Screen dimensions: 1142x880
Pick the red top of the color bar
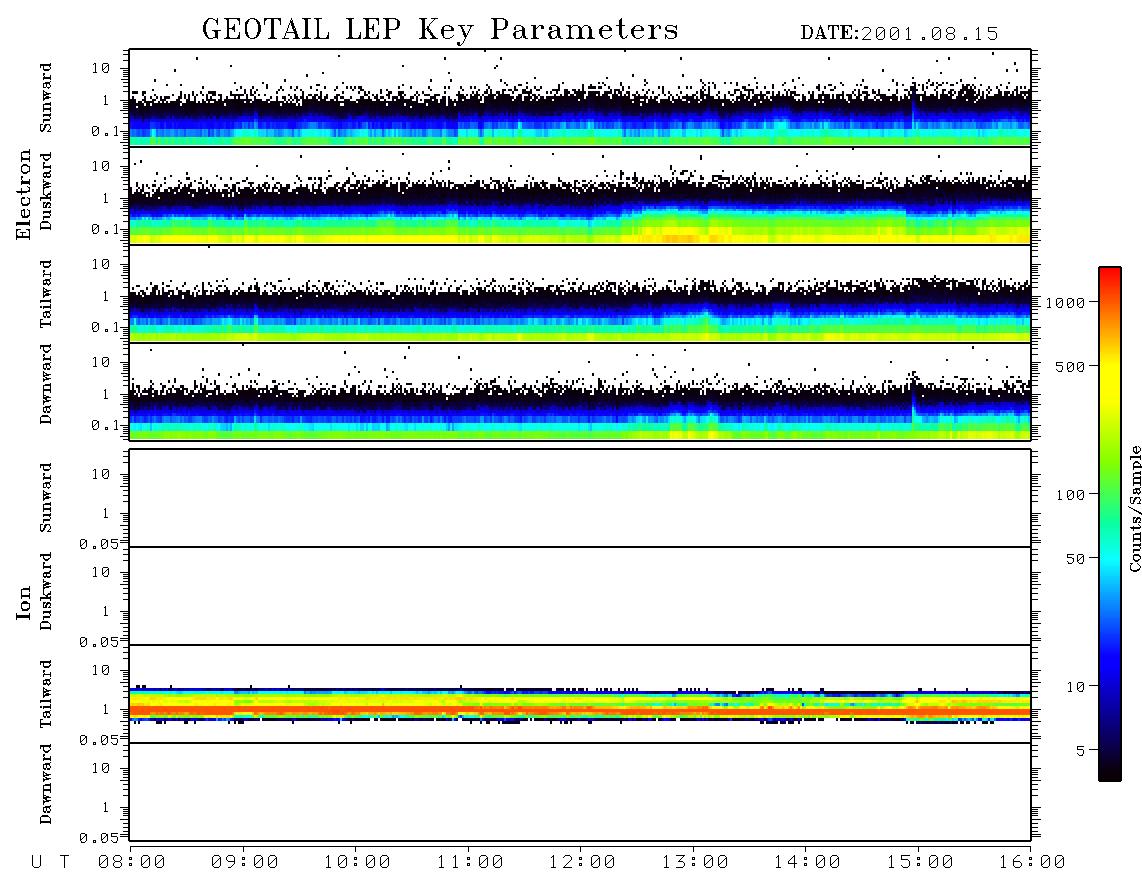1110,274
